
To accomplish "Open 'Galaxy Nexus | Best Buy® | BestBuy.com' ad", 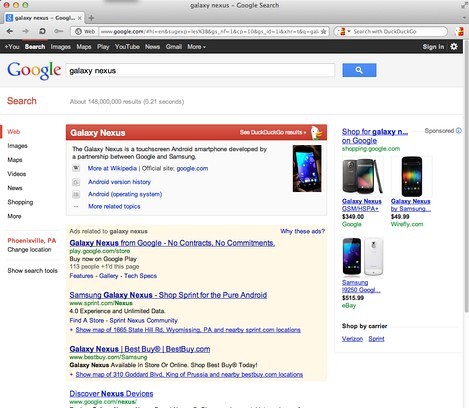I will (140, 349).
